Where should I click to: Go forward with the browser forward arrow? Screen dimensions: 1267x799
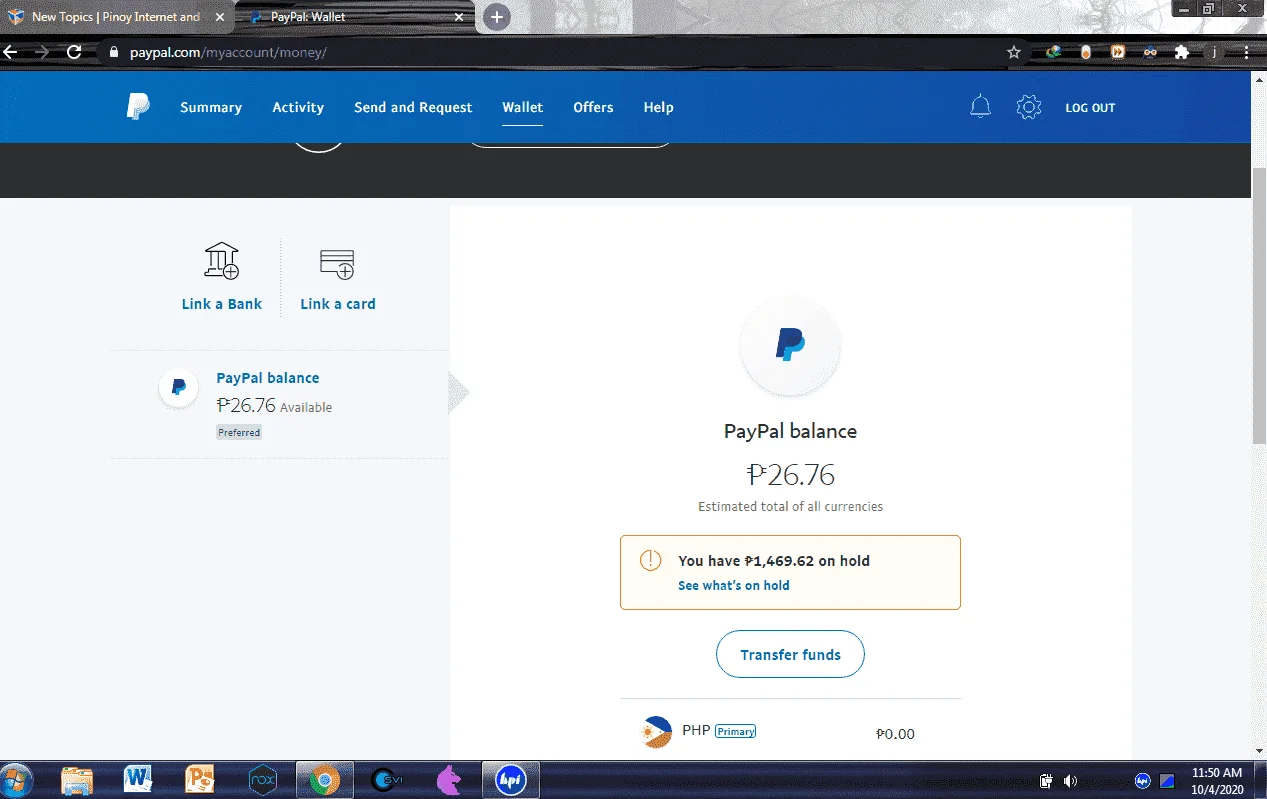[42, 52]
